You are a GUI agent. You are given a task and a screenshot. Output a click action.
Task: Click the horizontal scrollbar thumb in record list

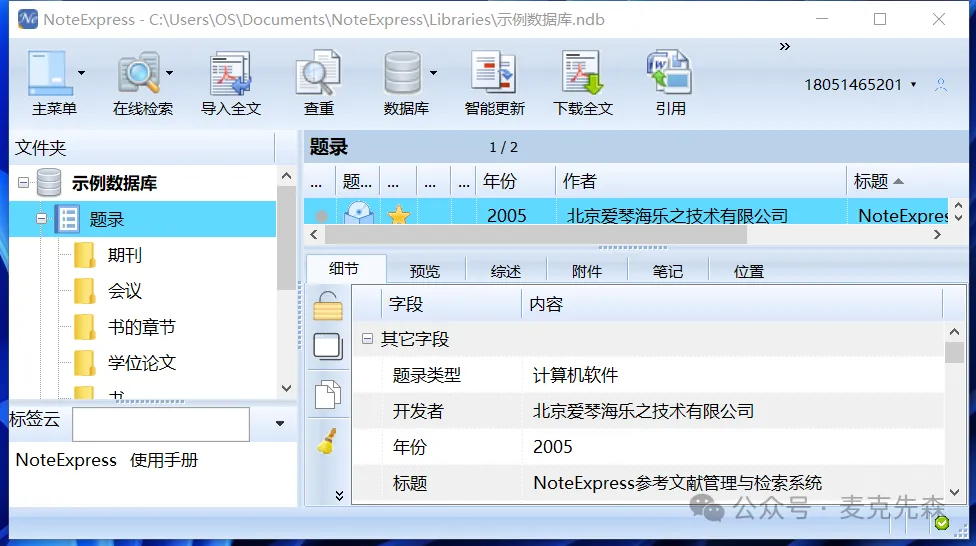click(x=535, y=235)
